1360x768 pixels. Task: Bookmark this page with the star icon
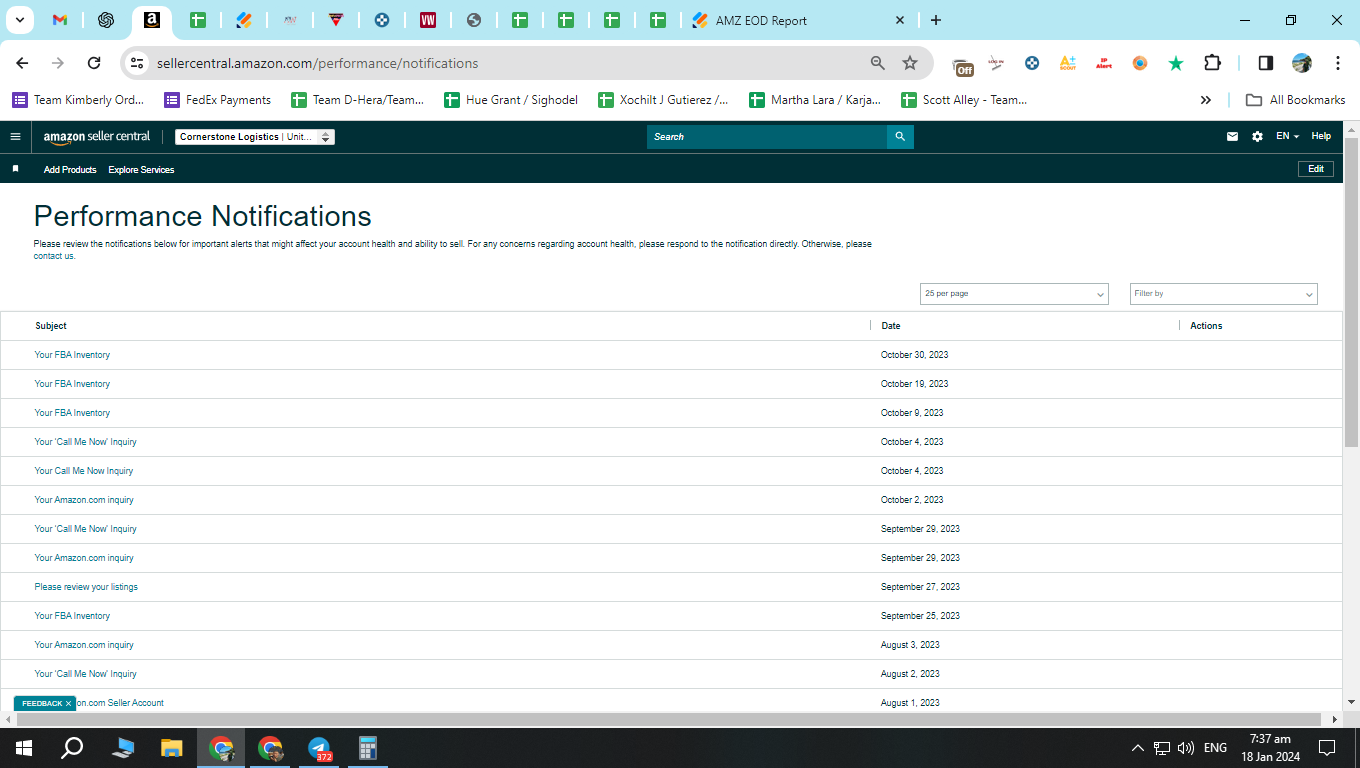pyautogui.click(x=910, y=63)
